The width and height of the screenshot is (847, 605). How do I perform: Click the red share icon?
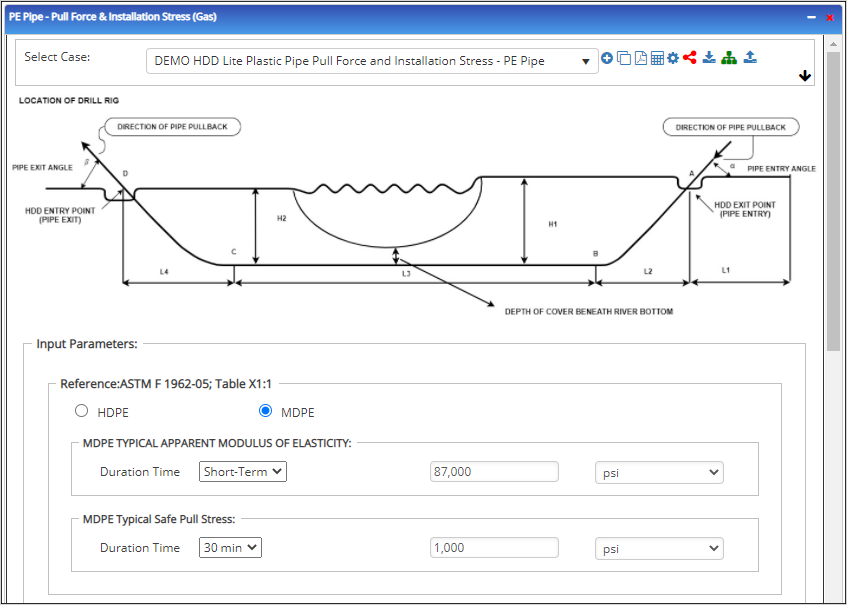click(x=690, y=59)
